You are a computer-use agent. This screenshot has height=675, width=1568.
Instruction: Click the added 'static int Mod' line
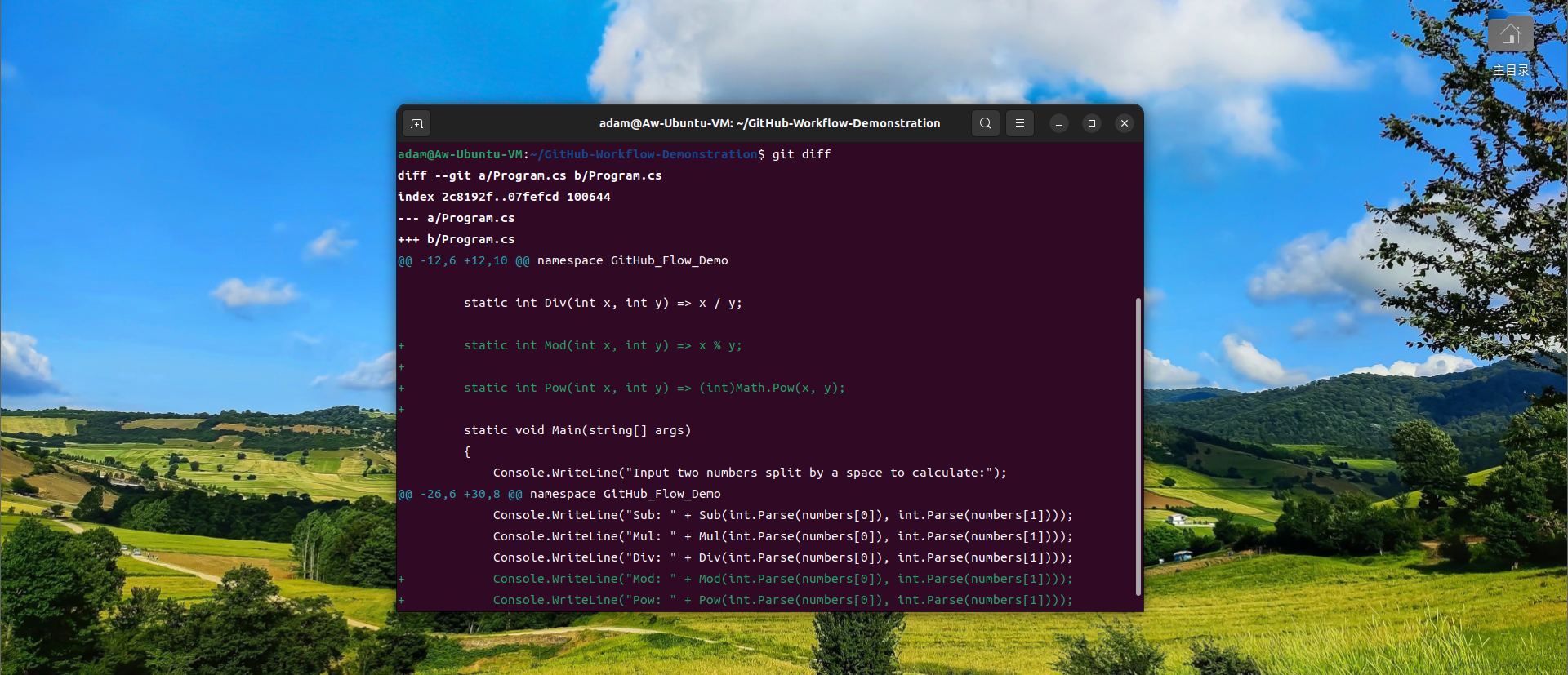pyautogui.click(x=603, y=345)
